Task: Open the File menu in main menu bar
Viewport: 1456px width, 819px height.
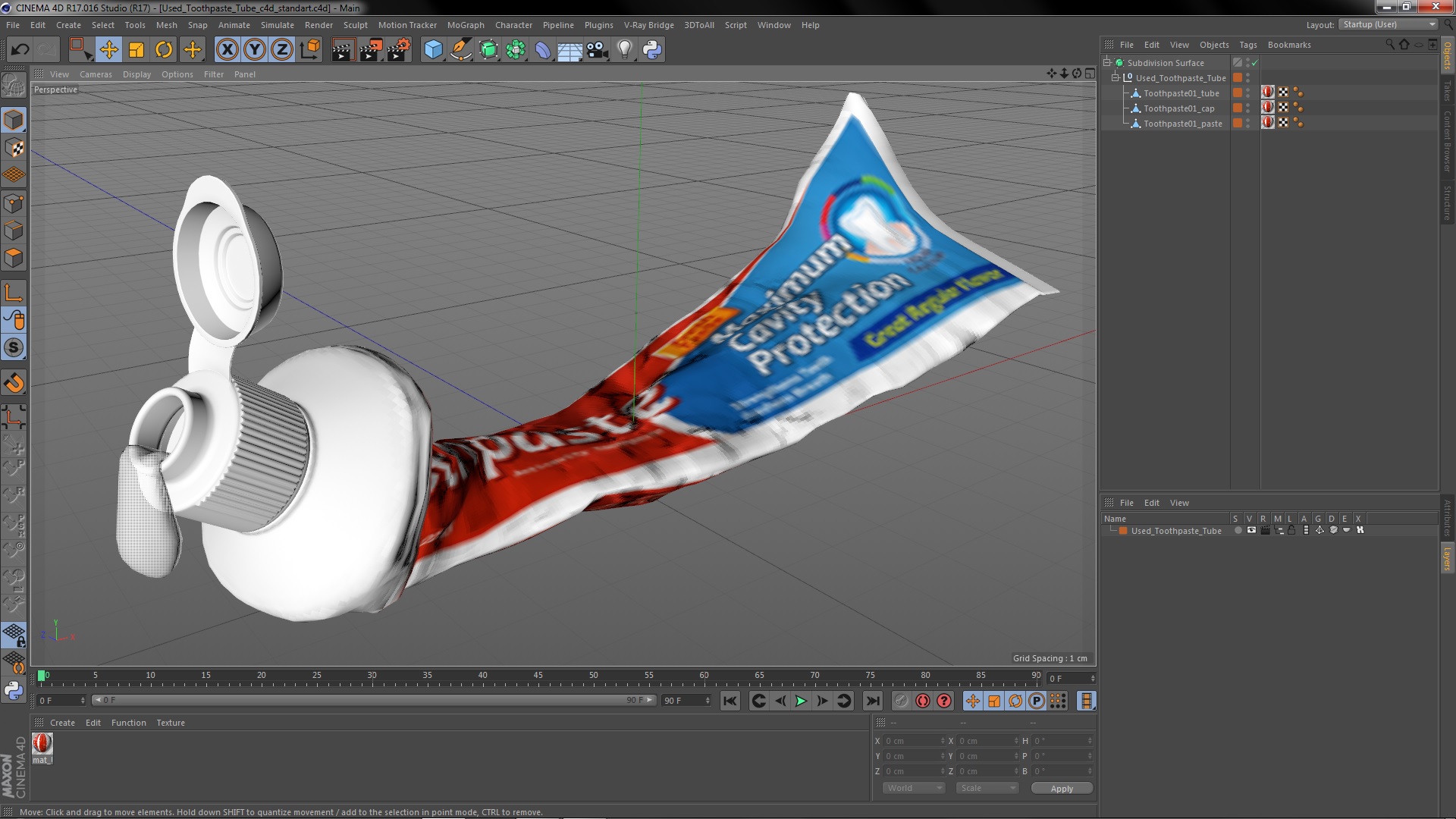Action: (x=13, y=25)
